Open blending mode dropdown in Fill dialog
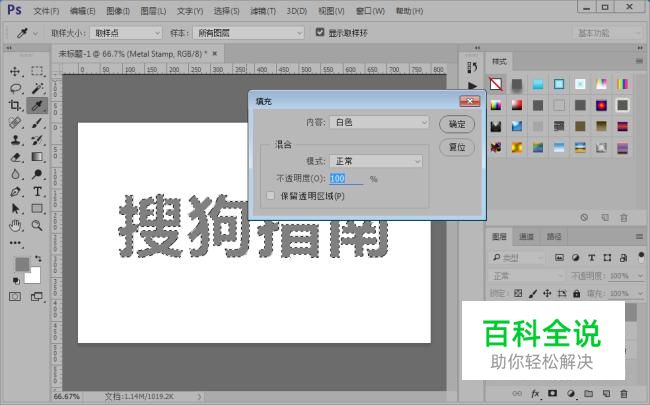Screen dimensions: 650x405 tap(376, 161)
